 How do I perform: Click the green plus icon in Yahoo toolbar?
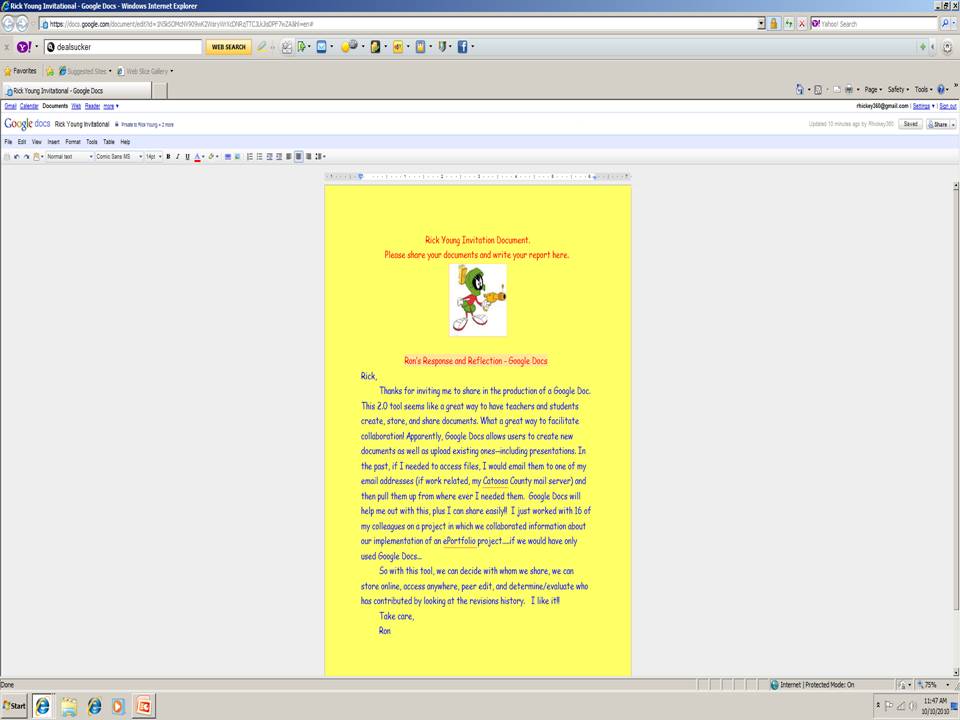pyautogui.click(x=923, y=47)
